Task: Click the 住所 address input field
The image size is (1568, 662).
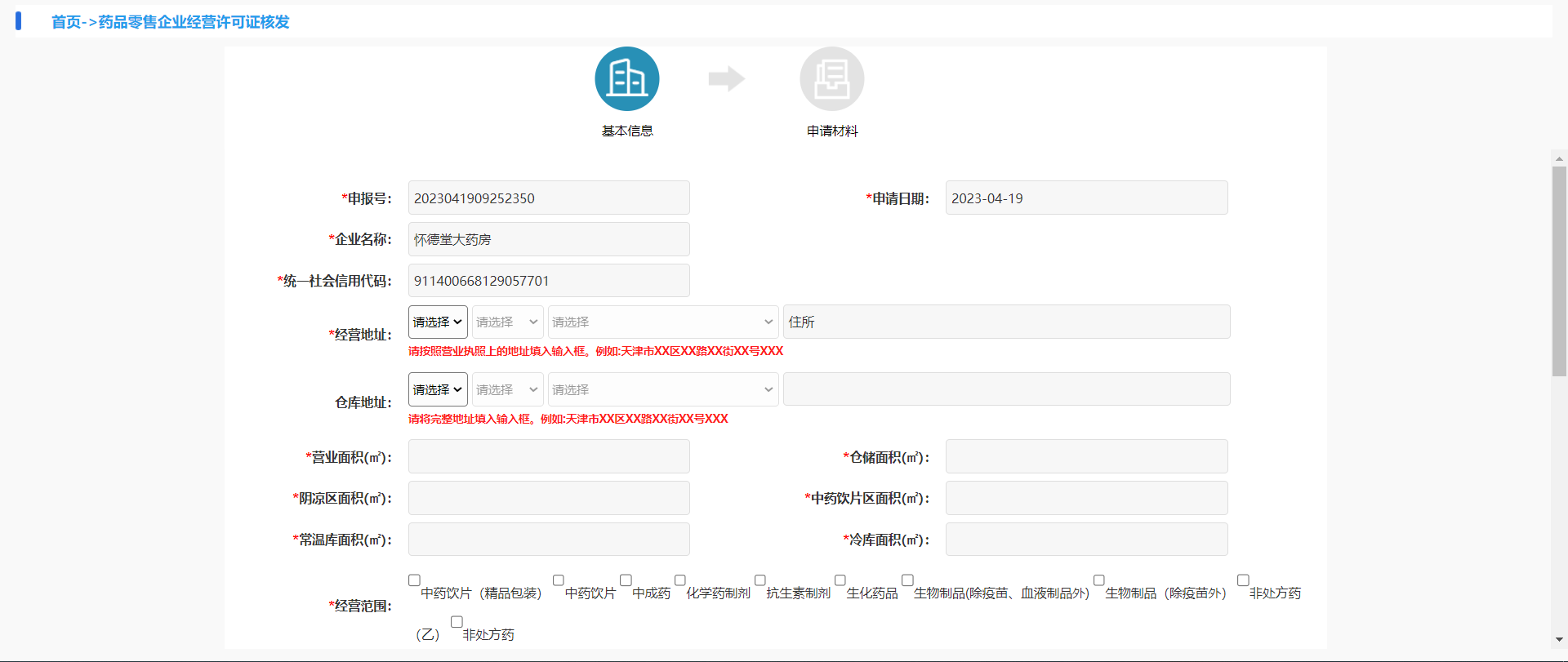Action: pos(1006,322)
